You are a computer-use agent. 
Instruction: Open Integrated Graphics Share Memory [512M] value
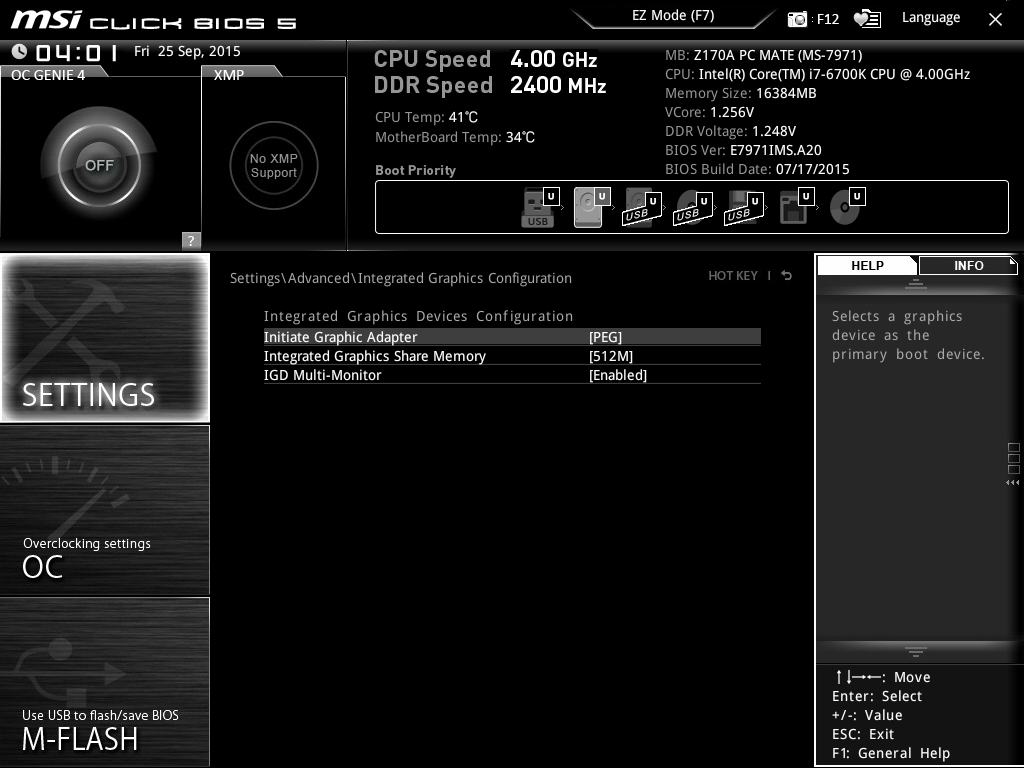tap(611, 356)
